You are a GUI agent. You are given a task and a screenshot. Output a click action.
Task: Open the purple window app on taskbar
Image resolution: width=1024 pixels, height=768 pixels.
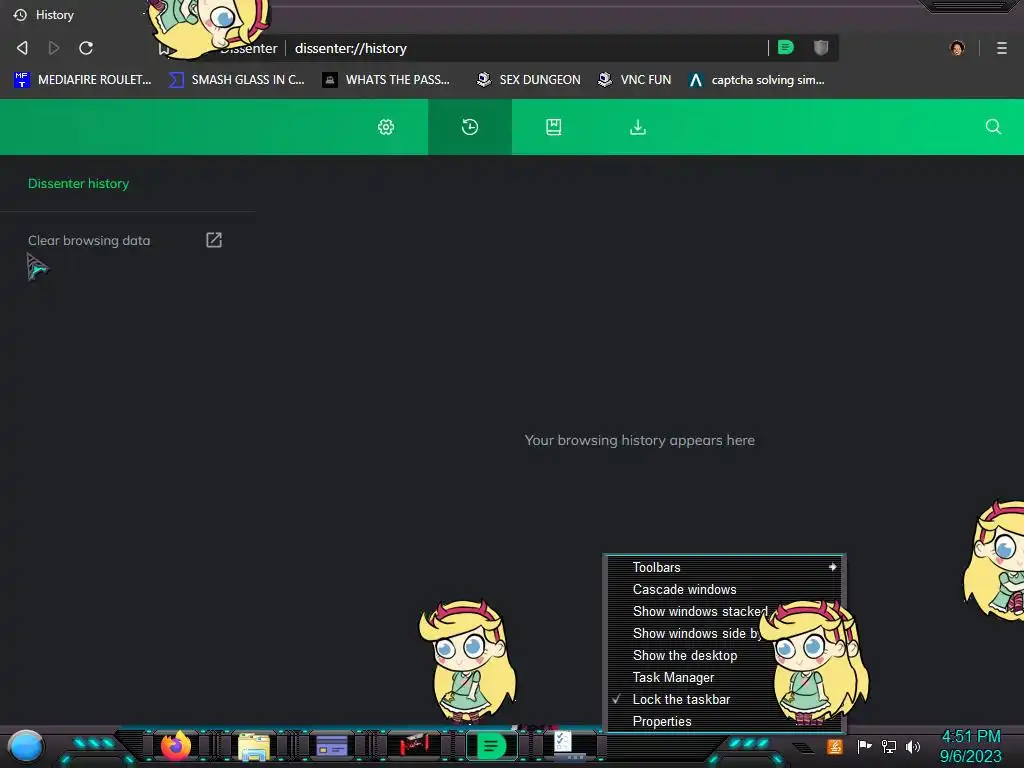332,746
